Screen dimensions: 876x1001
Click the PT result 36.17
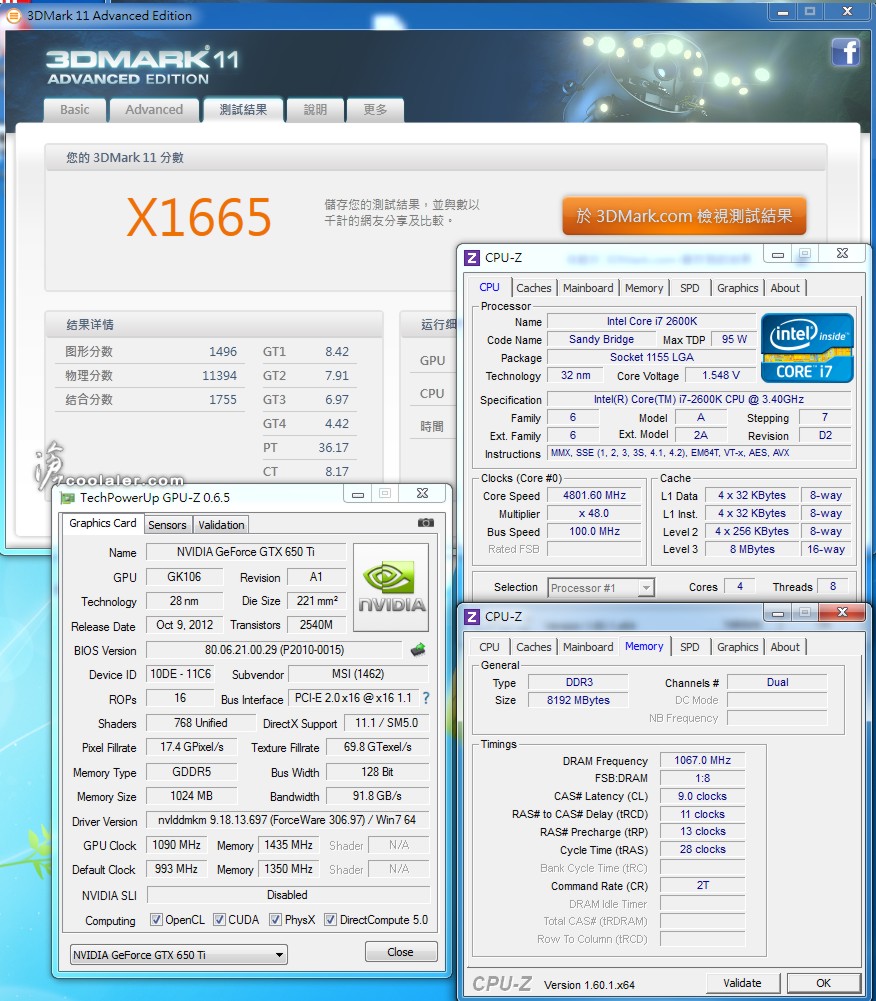click(x=333, y=448)
